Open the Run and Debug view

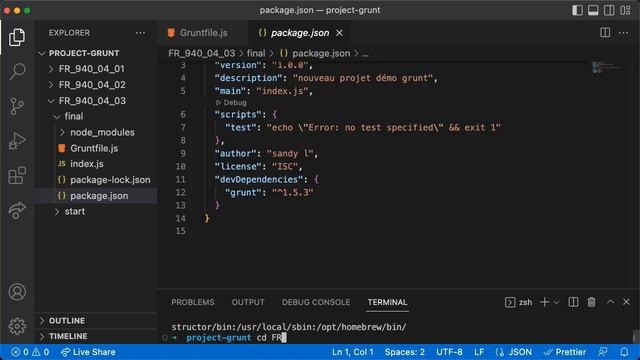coord(17,141)
